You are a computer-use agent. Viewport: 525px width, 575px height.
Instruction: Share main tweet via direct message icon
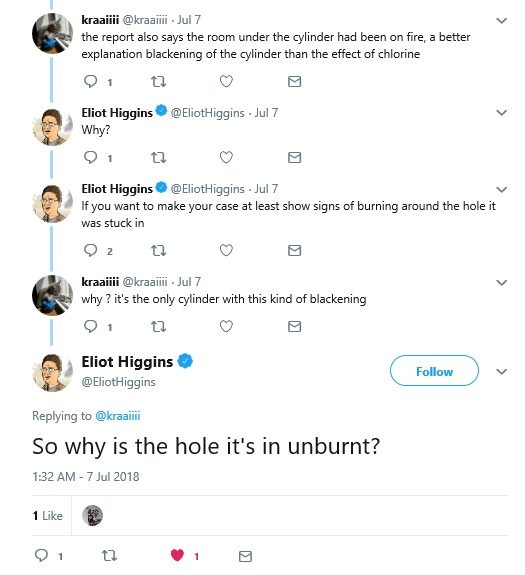click(x=245, y=556)
